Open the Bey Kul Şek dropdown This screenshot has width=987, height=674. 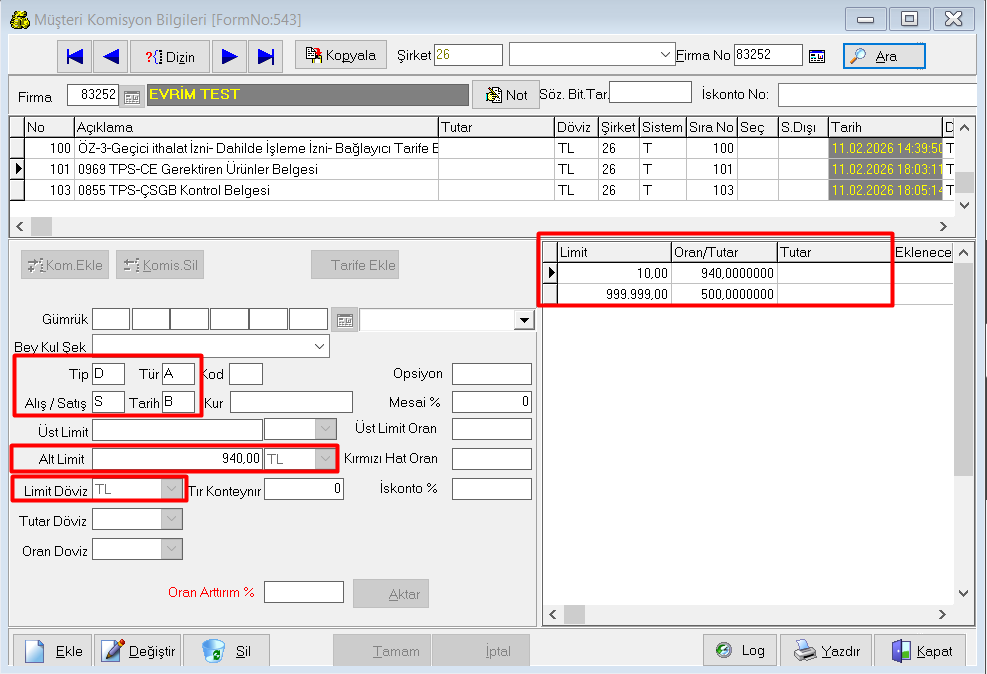point(319,346)
